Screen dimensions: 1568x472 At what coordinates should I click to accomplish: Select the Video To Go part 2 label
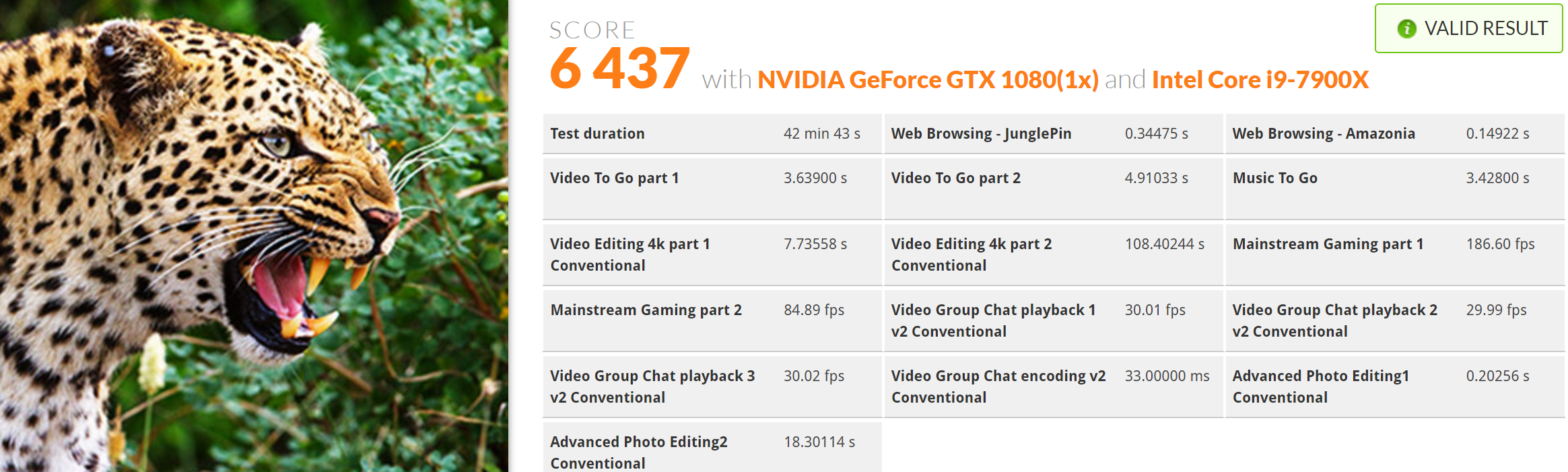pos(955,178)
